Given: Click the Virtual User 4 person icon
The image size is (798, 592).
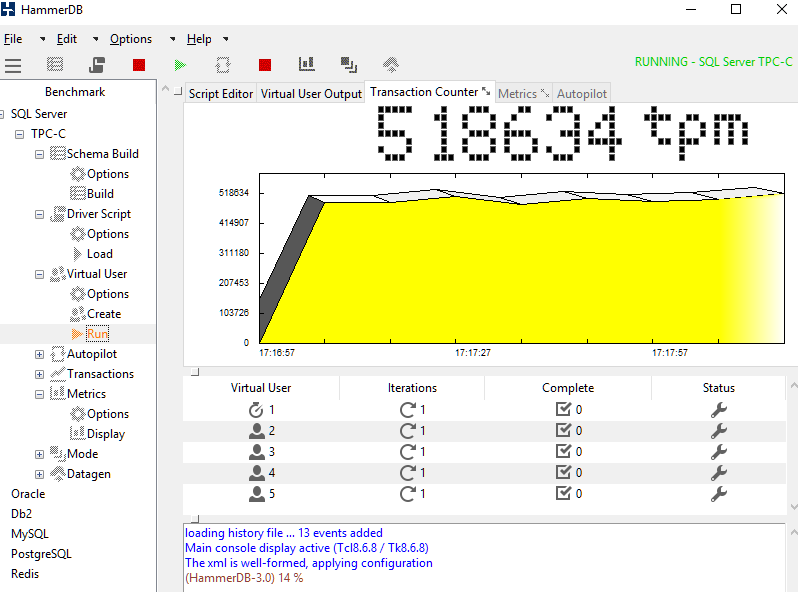Looking at the screenshot, I should pyautogui.click(x=256, y=473).
